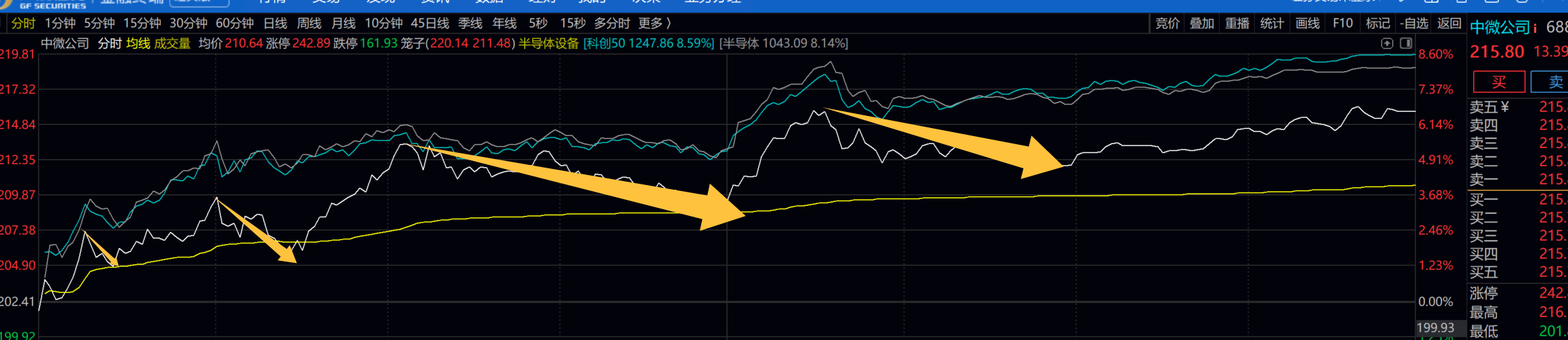
Task: Click the 返回 back button
Action: [x=1449, y=23]
